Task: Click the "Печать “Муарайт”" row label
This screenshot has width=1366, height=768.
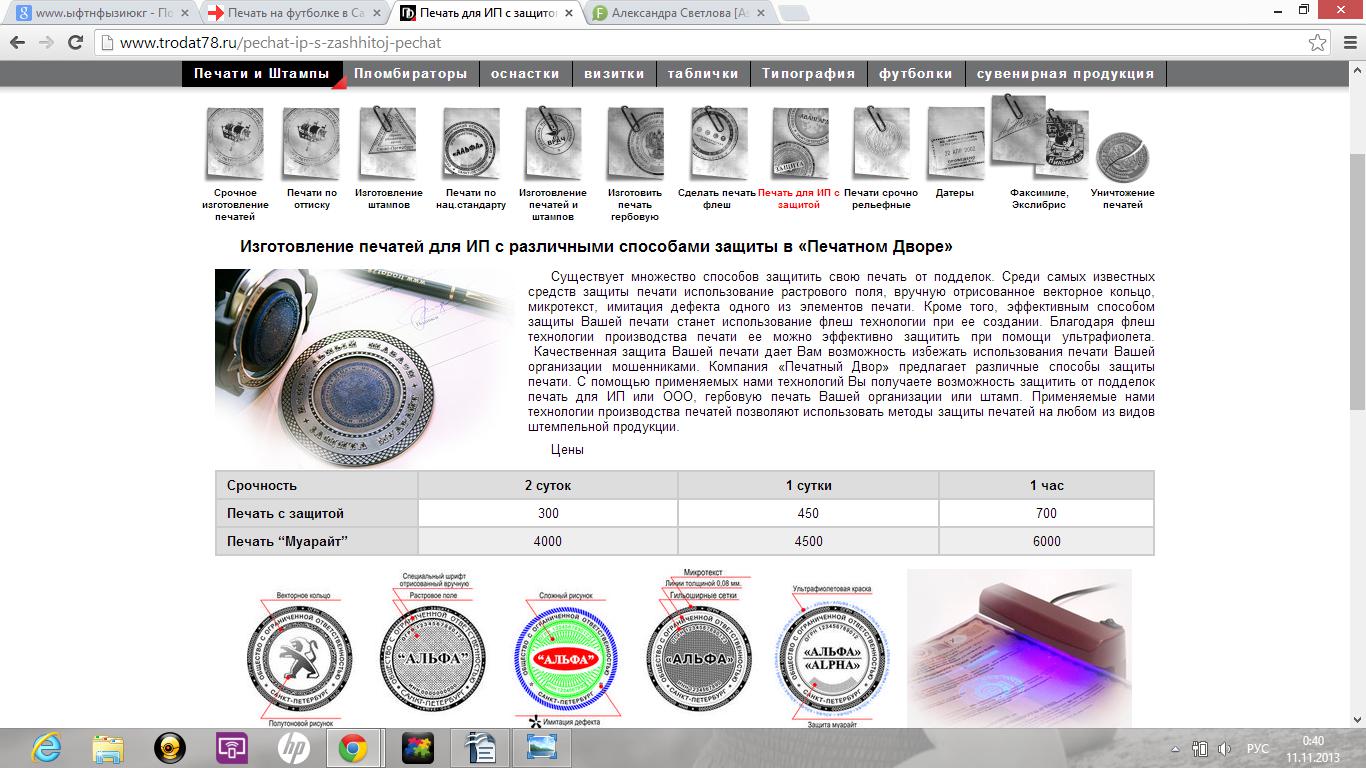Action: [317, 541]
